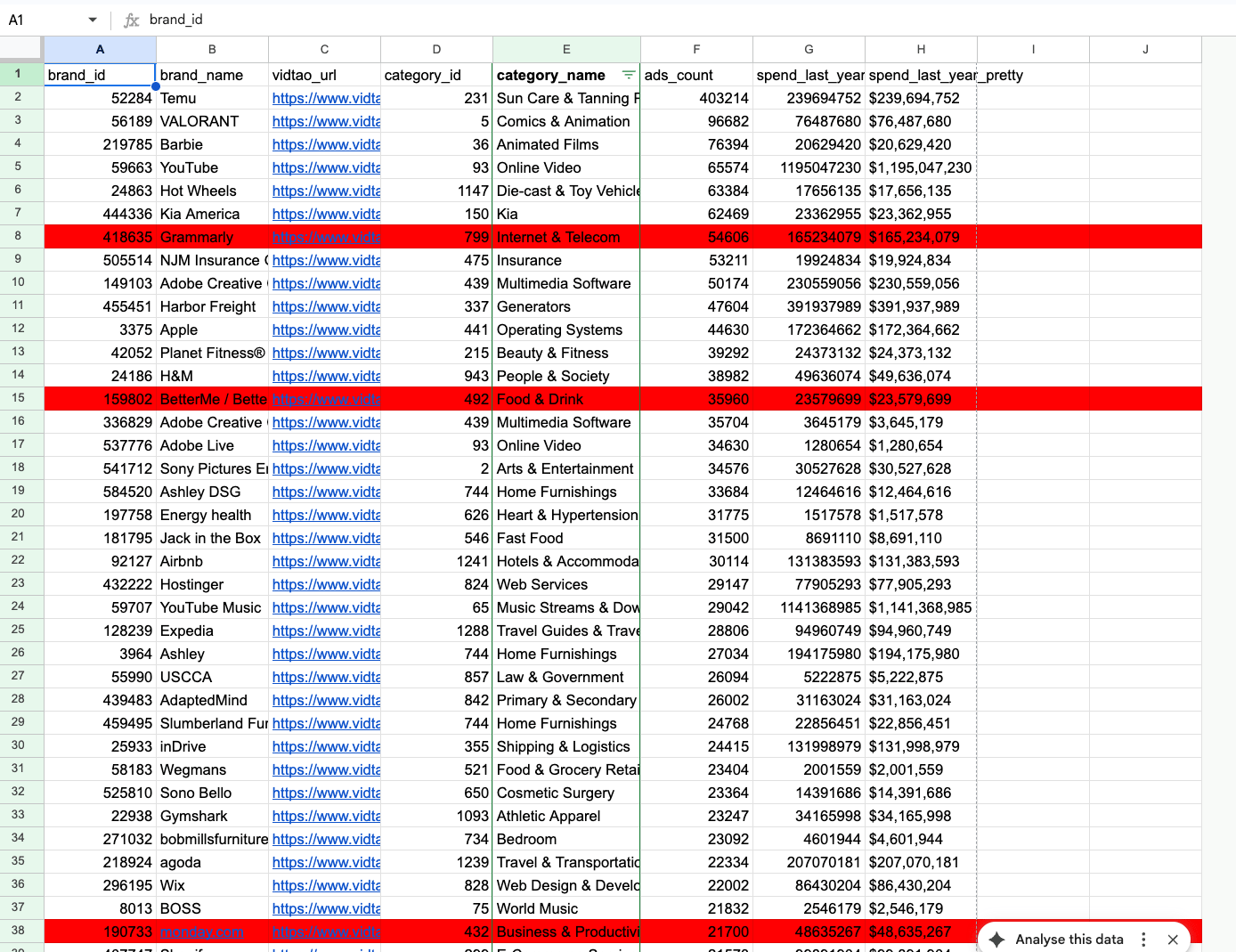Select the Sono Bello brand cell
This screenshot has height=952, width=1236.
212,793
